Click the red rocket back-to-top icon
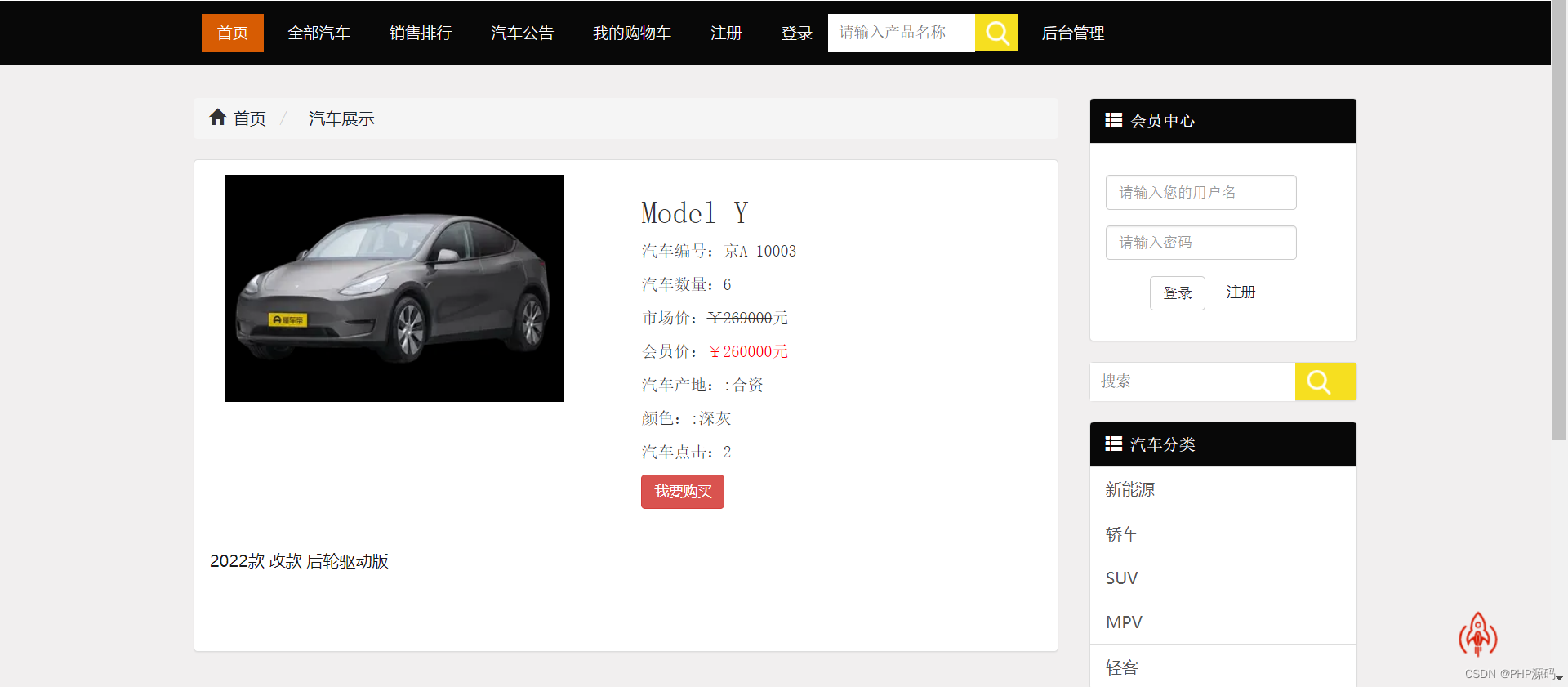 point(1478,635)
